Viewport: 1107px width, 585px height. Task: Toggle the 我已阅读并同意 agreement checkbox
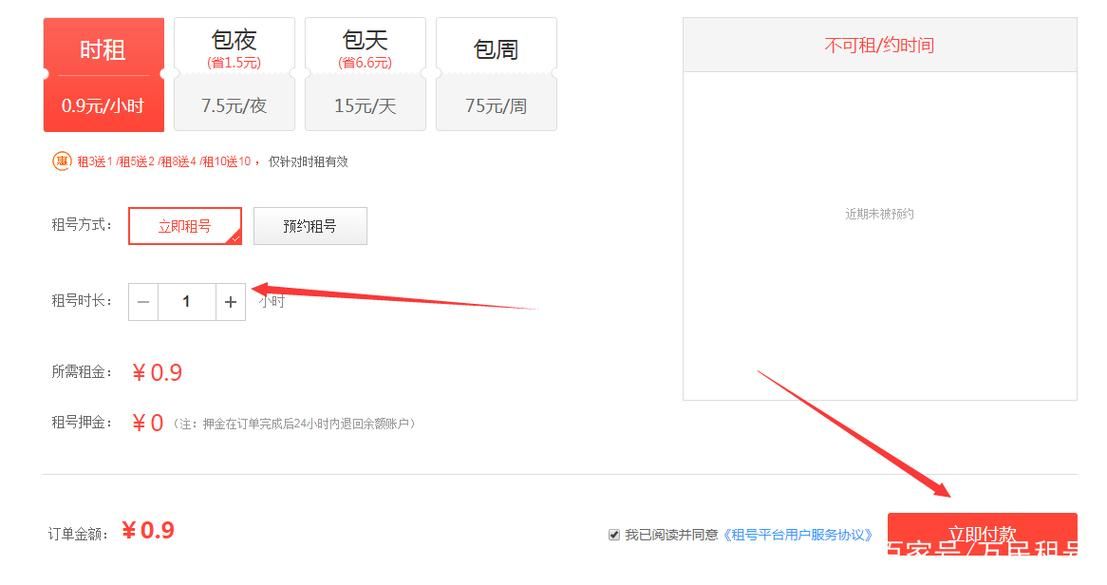(x=614, y=535)
